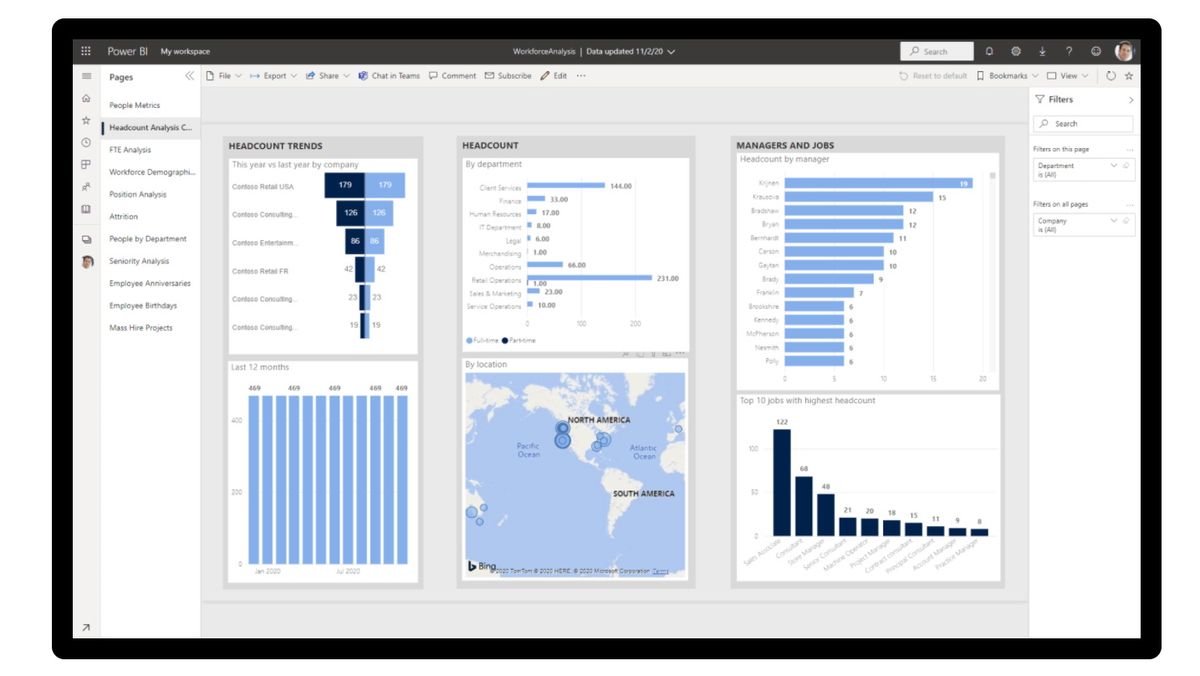Screen dimensions: 1200x676
Task: Click the Filters pane search box
Action: tap(1083, 122)
